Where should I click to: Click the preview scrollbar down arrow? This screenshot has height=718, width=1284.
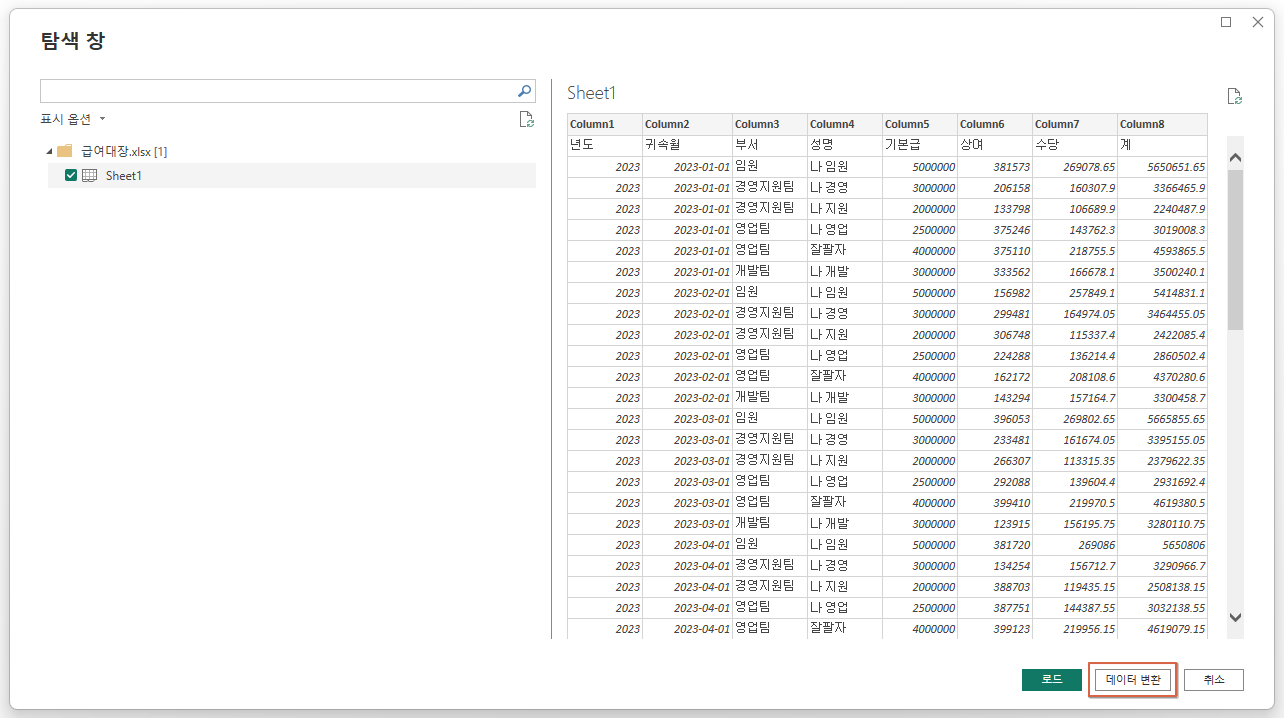[1235, 617]
